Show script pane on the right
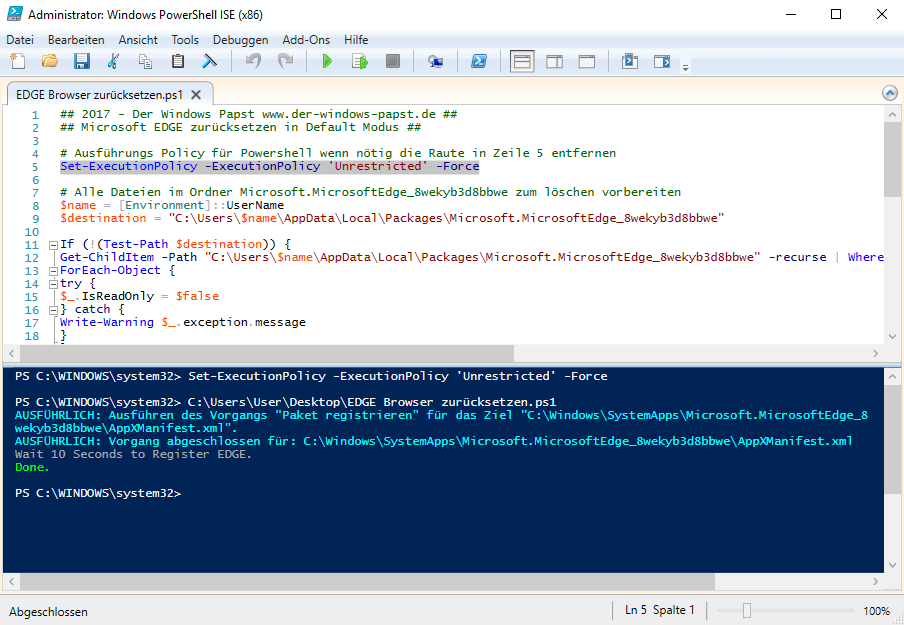This screenshot has width=904, height=625. point(554,62)
